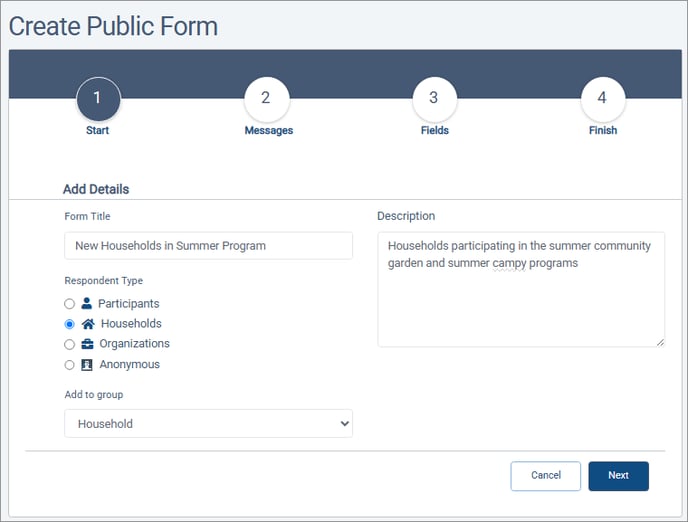Click step 3 Fields circle
Image resolution: width=688 pixels, height=522 pixels.
point(434,99)
